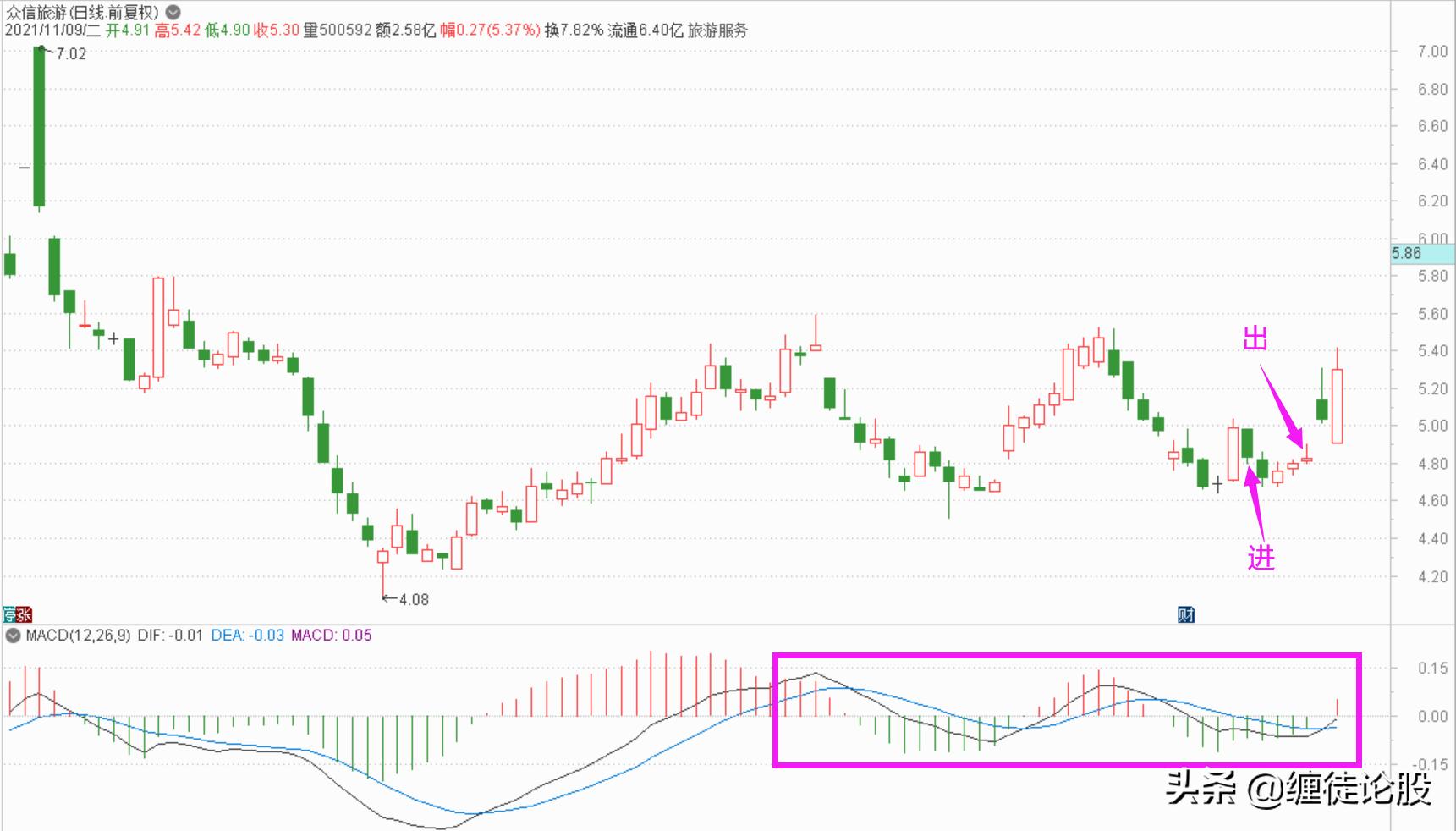Click the 4.20 price axis label
Screen dimensions: 1456x831
click(1432, 576)
